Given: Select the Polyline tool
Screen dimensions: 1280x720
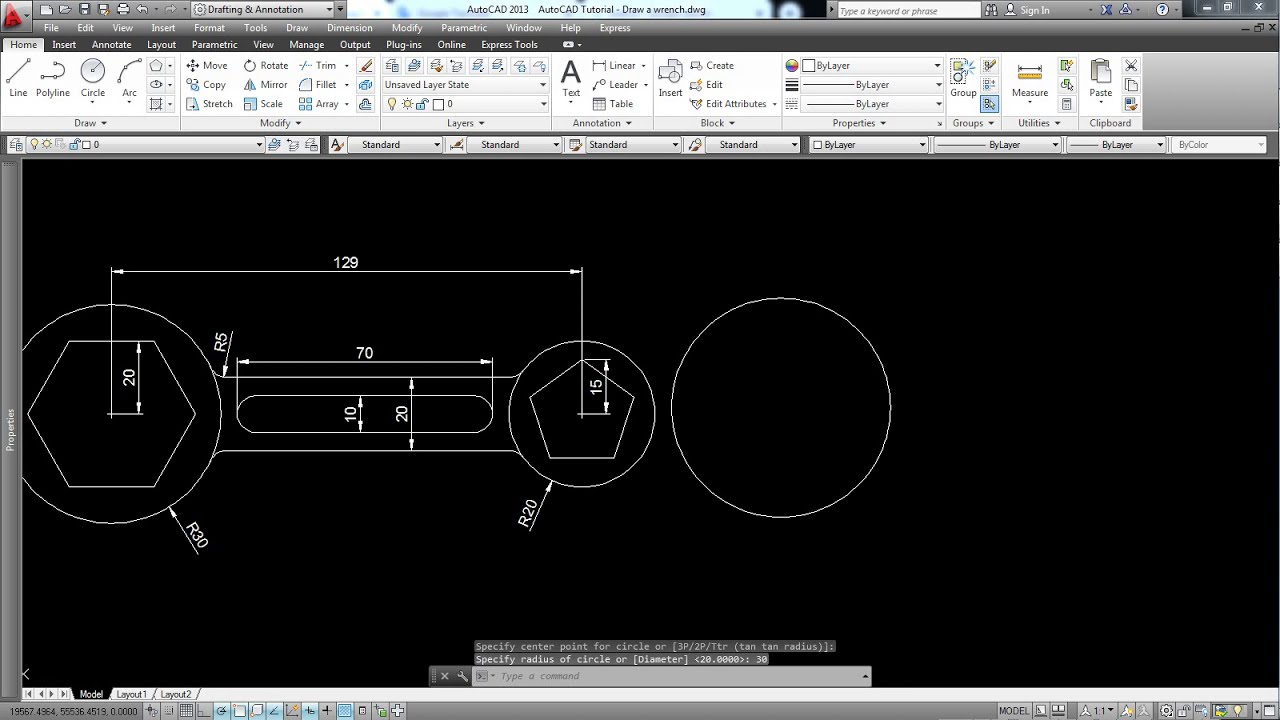Looking at the screenshot, I should (53, 79).
